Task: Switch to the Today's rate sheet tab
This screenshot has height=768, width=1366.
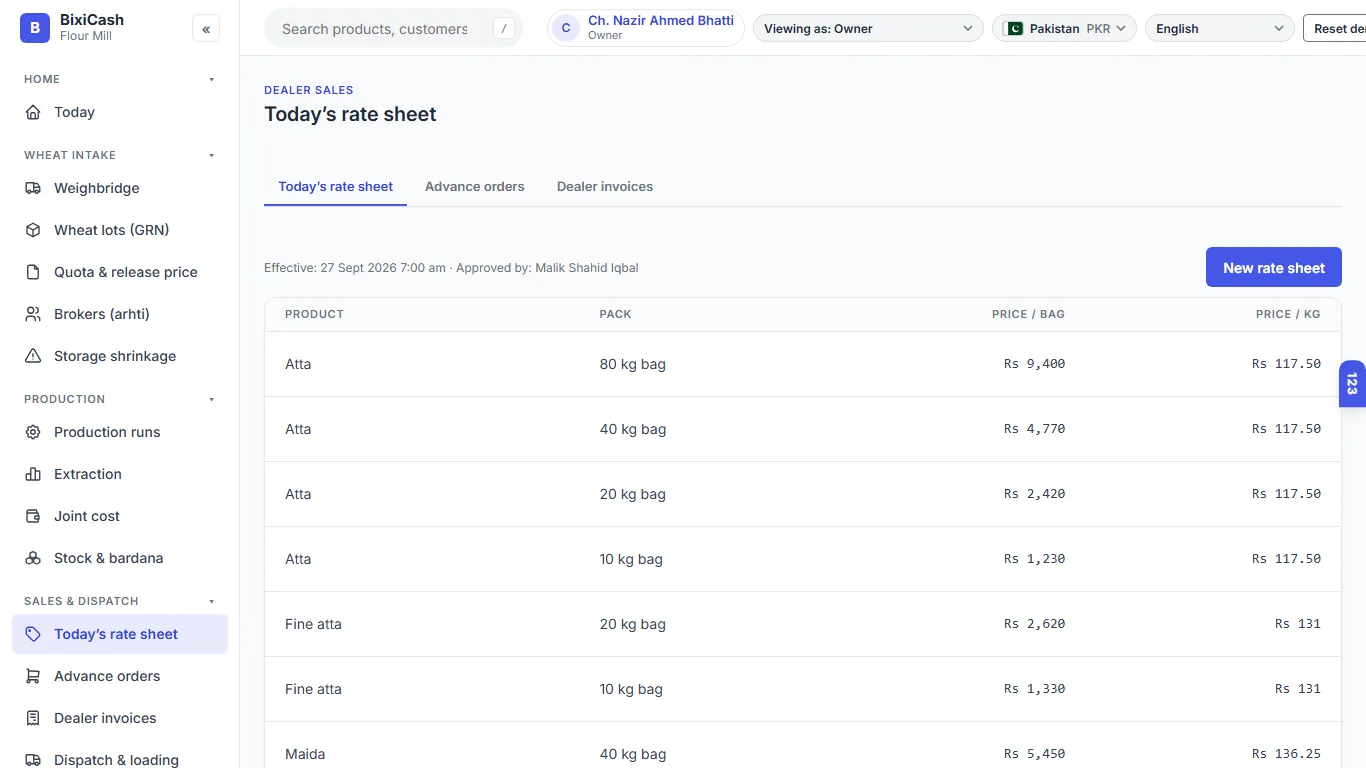Action: [335, 187]
